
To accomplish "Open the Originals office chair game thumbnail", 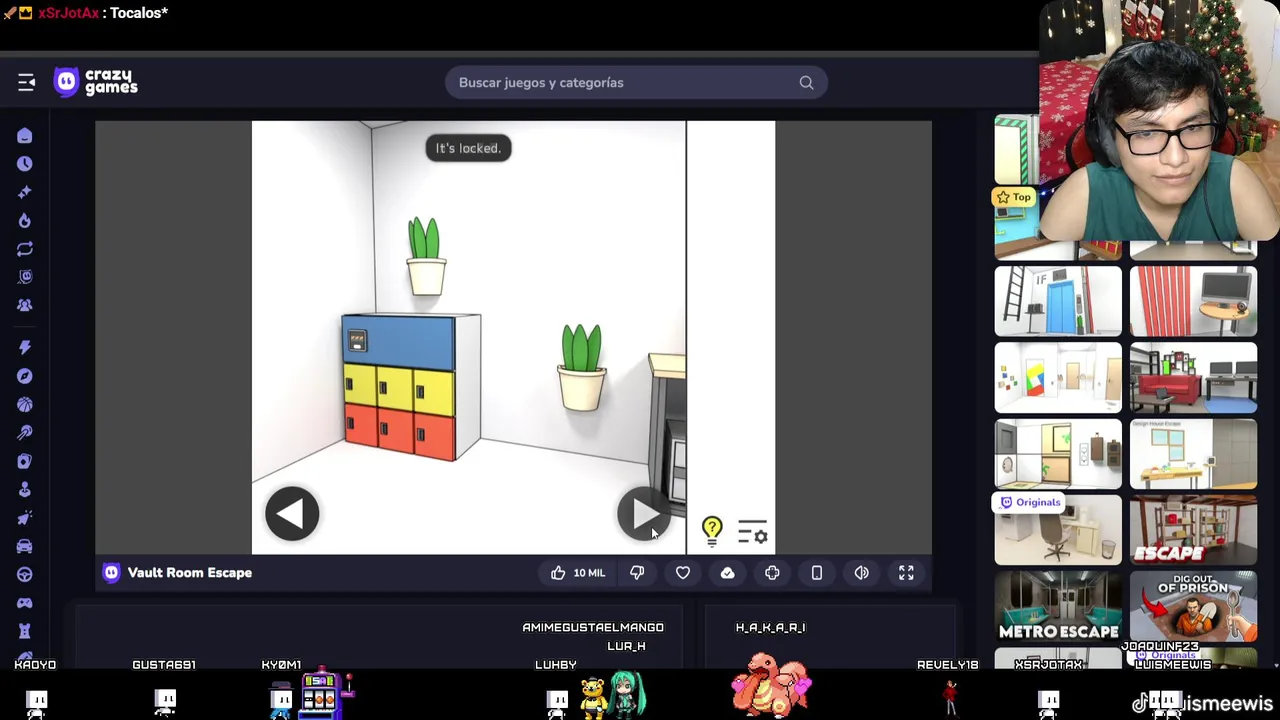I will point(1058,529).
